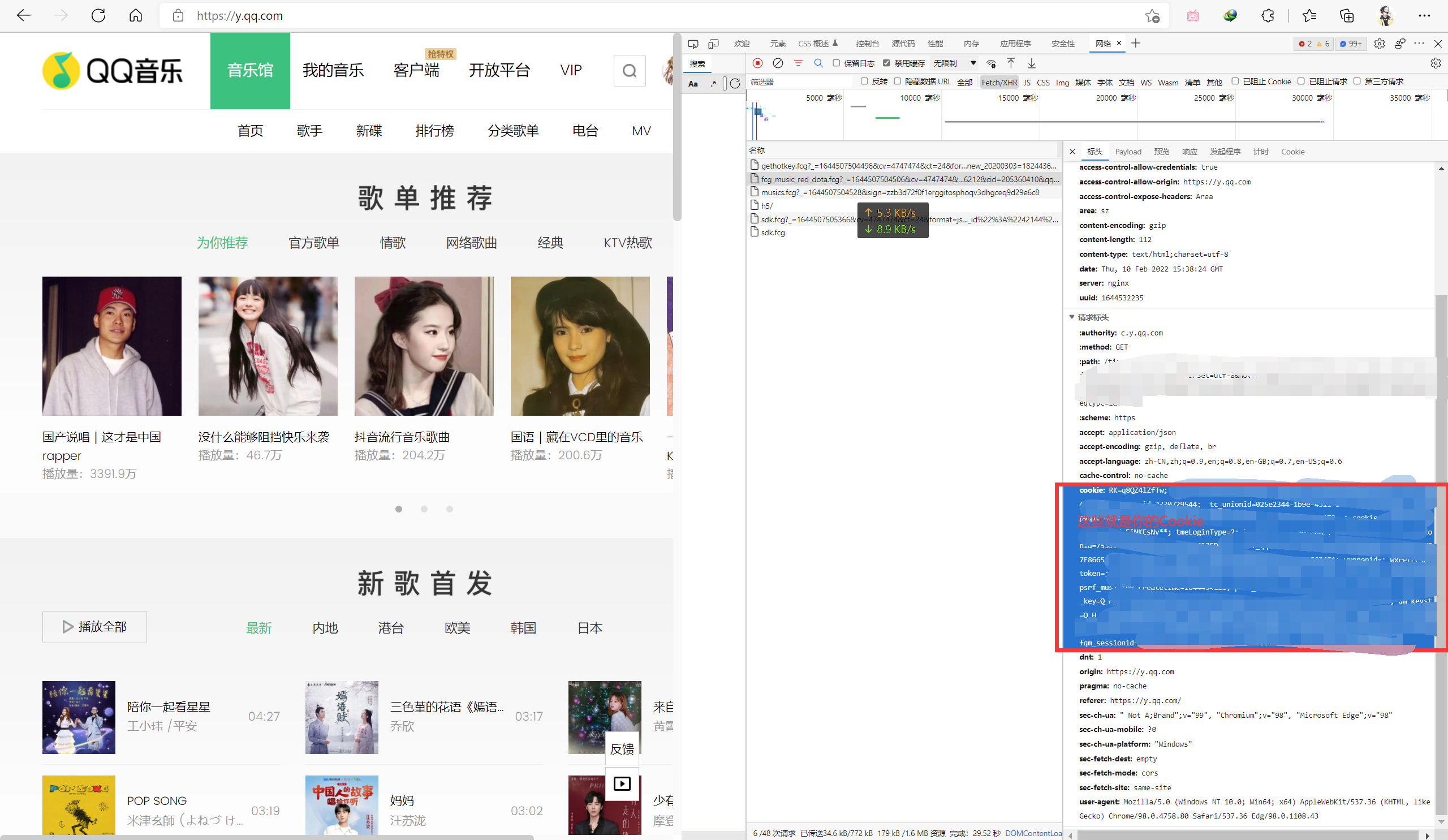The width and height of the screenshot is (1448, 840).
Task: Enable the 保留日志 checkbox
Action: click(x=836, y=63)
